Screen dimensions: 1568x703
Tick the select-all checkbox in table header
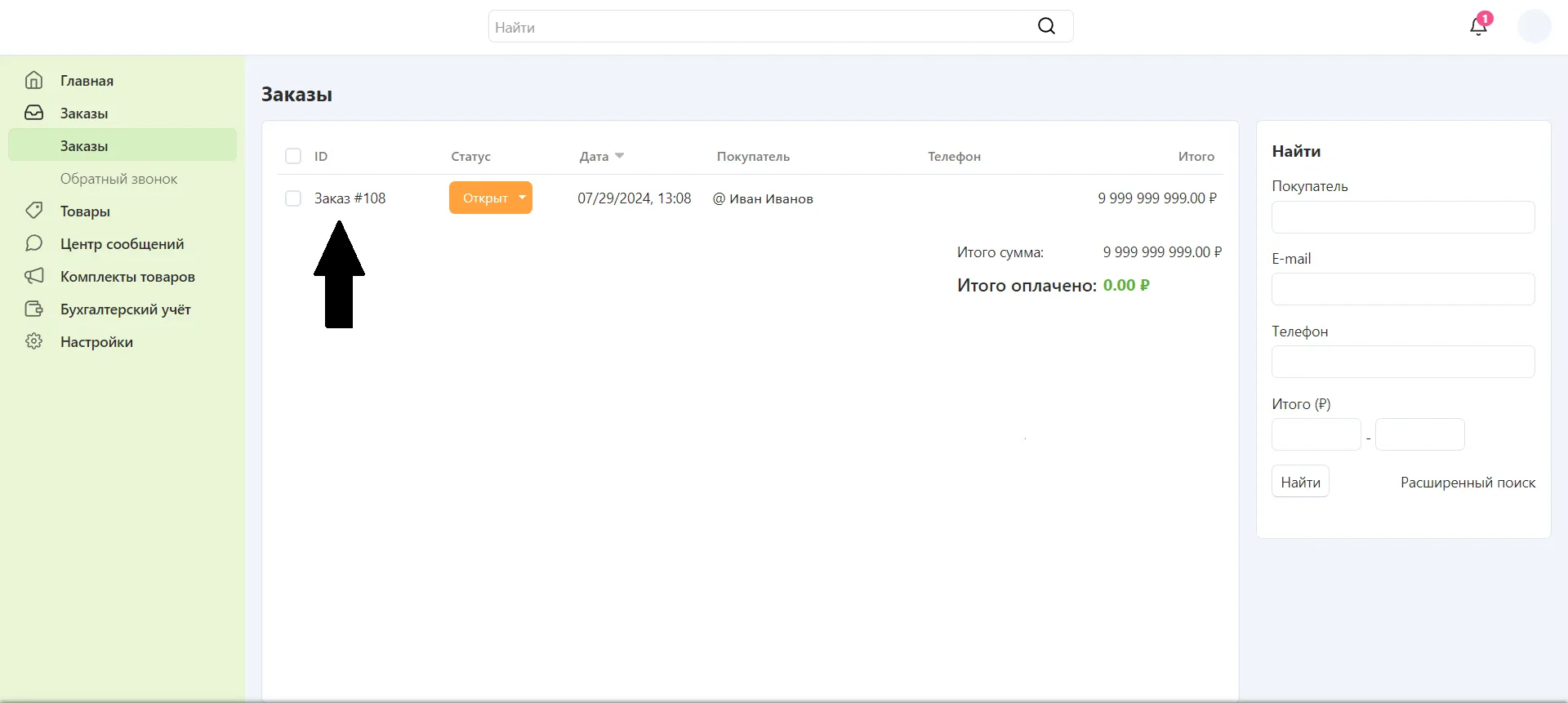(293, 156)
